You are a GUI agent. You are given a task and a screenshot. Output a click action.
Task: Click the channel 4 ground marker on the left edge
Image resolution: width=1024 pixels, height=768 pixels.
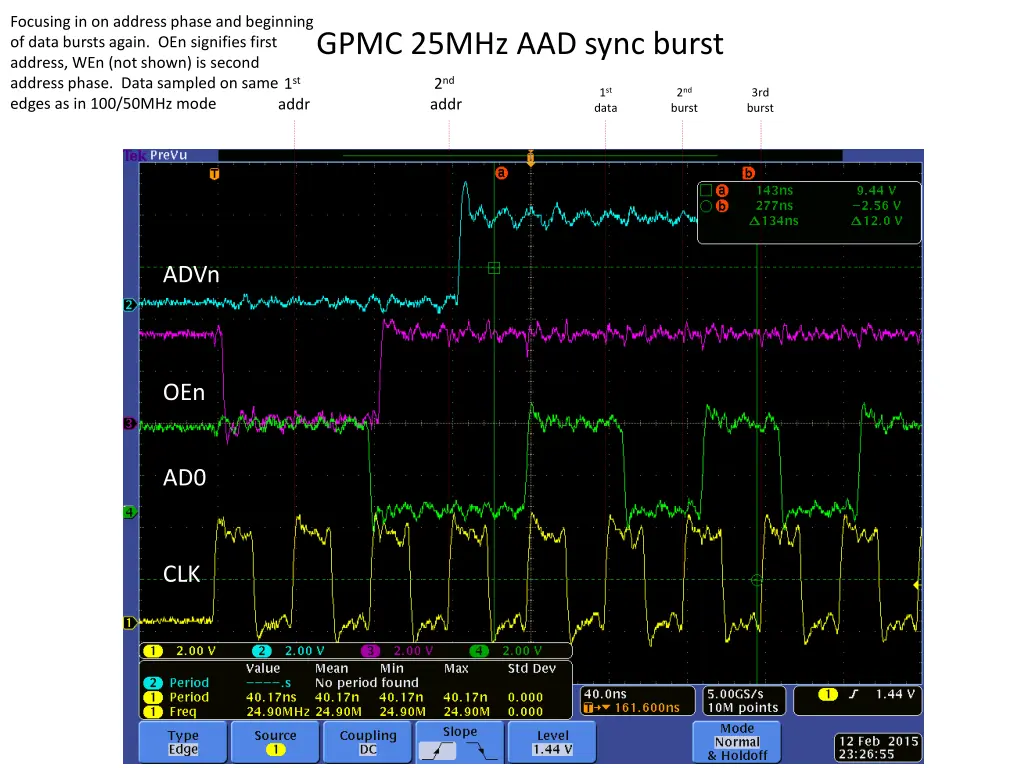click(x=129, y=512)
